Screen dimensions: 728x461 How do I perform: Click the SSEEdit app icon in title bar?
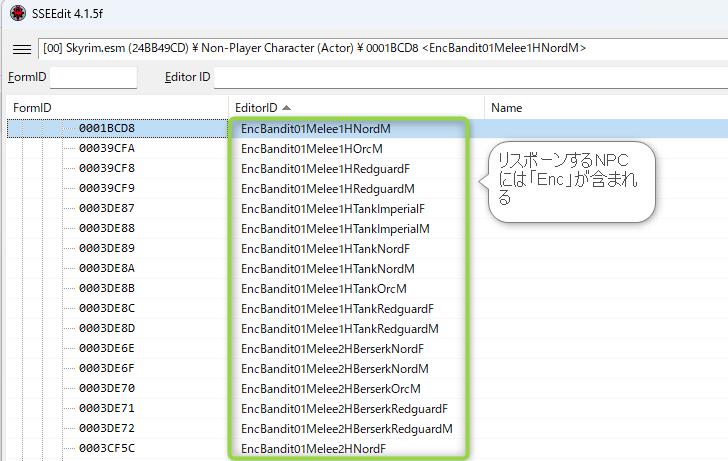[x=17, y=14]
